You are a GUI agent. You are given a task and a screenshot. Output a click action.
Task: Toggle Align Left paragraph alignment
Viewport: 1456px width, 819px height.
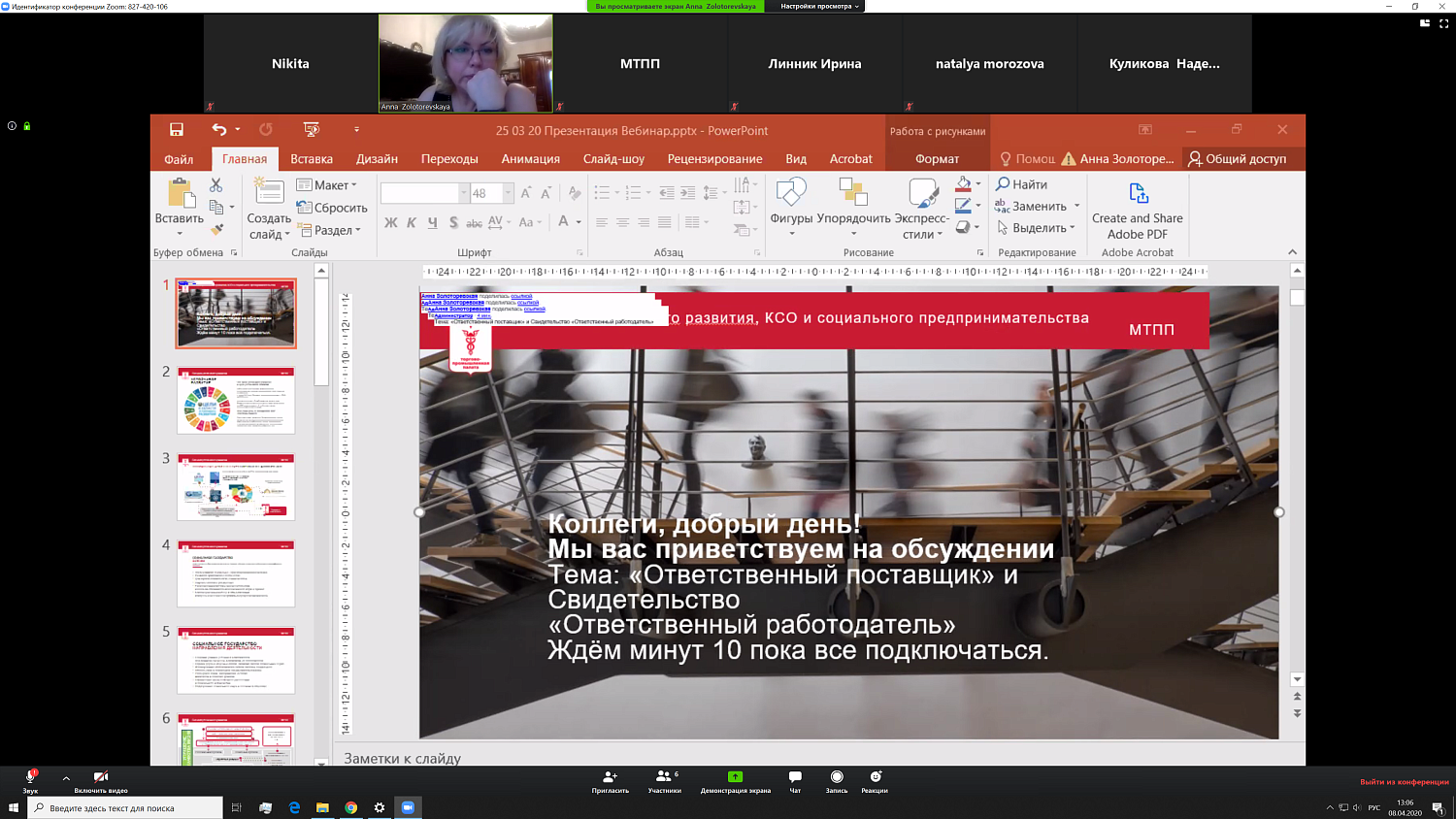(602, 222)
